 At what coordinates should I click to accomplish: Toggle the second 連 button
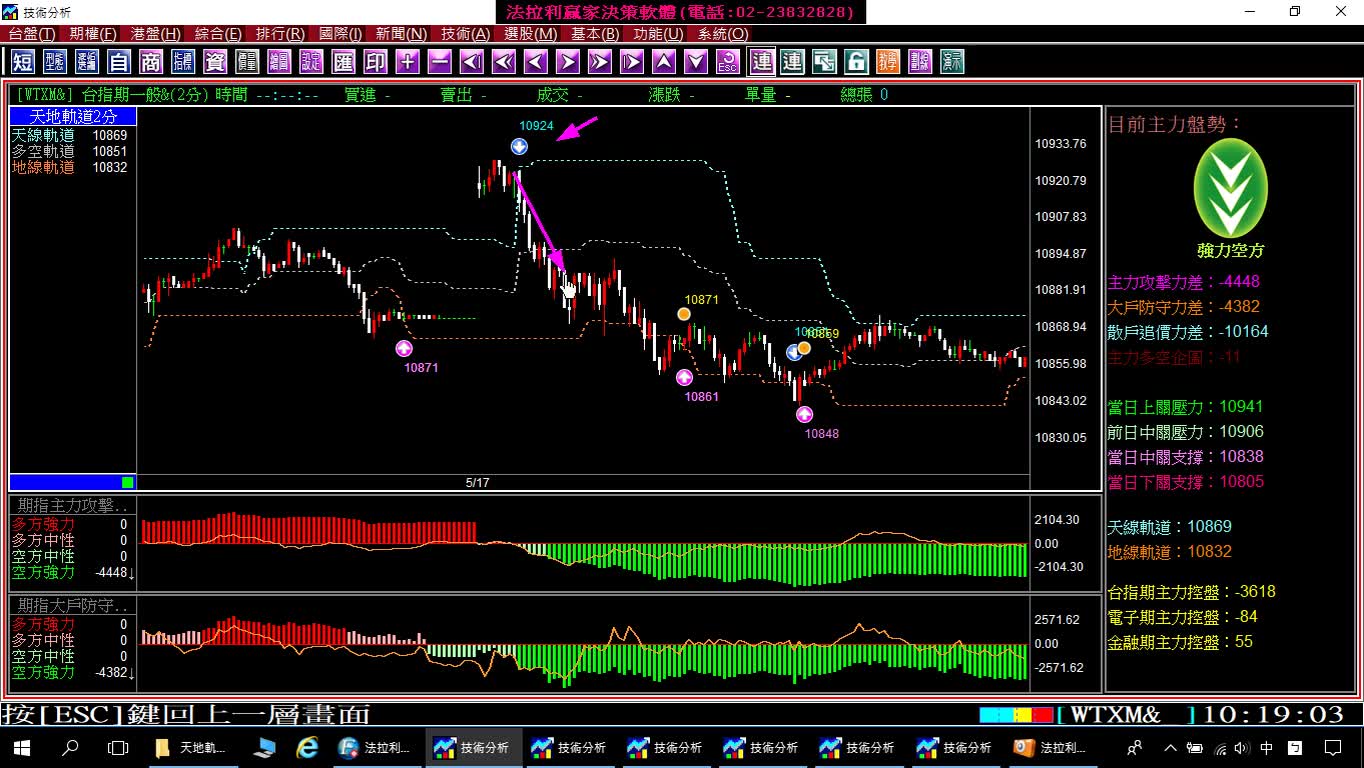pyautogui.click(x=792, y=62)
